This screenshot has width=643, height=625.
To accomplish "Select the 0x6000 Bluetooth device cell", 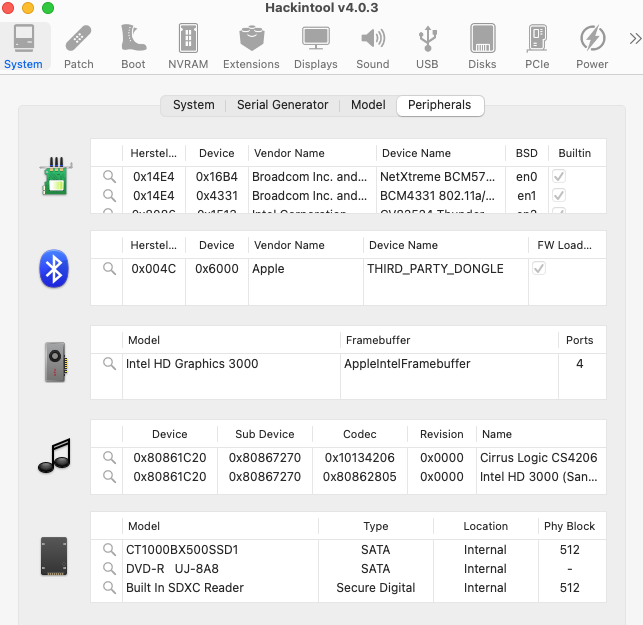I will pyautogui.click(x=217, y=269).
